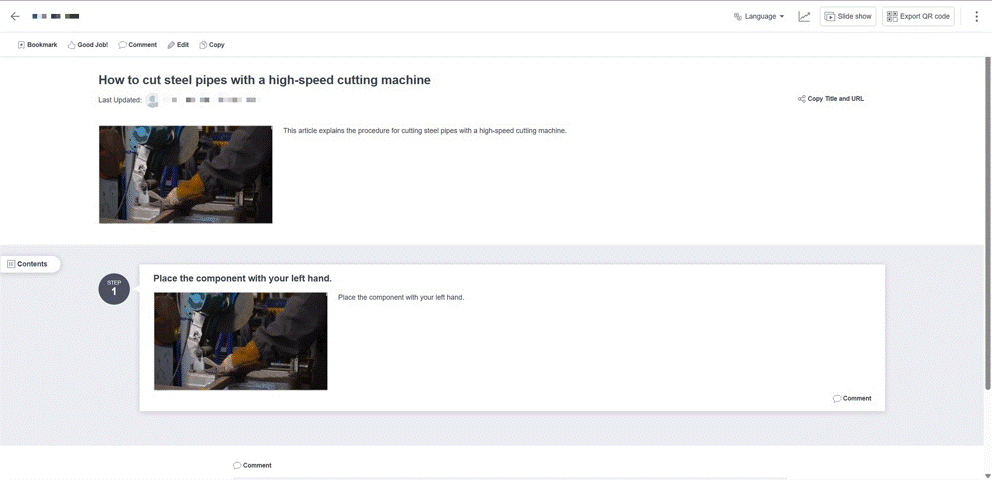
Task: Open the Contents side panel
Action: point(28,264)
